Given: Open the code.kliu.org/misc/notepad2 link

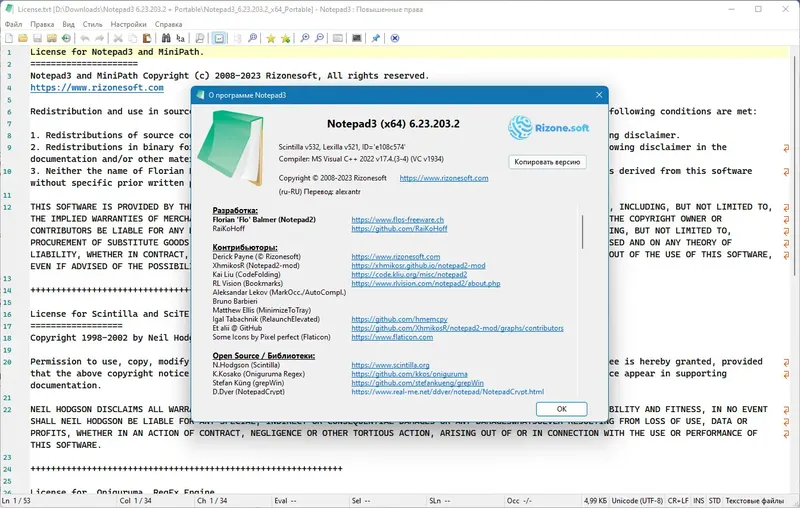Looking at the screenshot, I should coord(409,274).
